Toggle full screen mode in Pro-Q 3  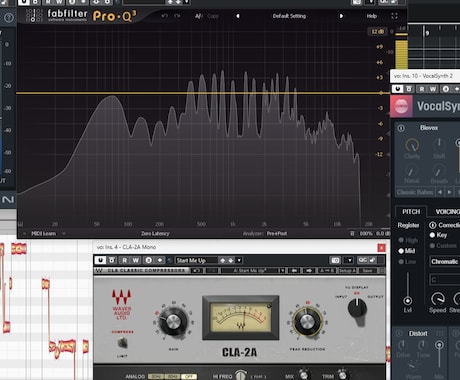point(394,16)
